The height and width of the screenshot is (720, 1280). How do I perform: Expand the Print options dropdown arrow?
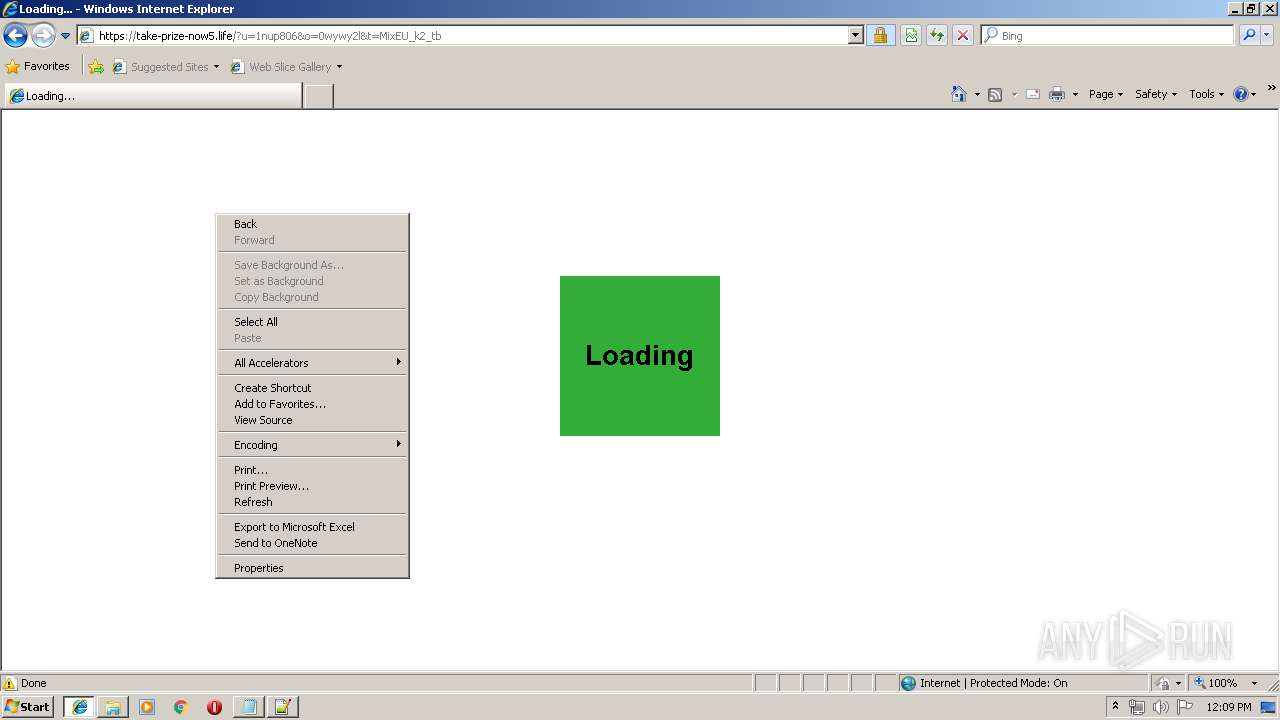click(1075, 94)
